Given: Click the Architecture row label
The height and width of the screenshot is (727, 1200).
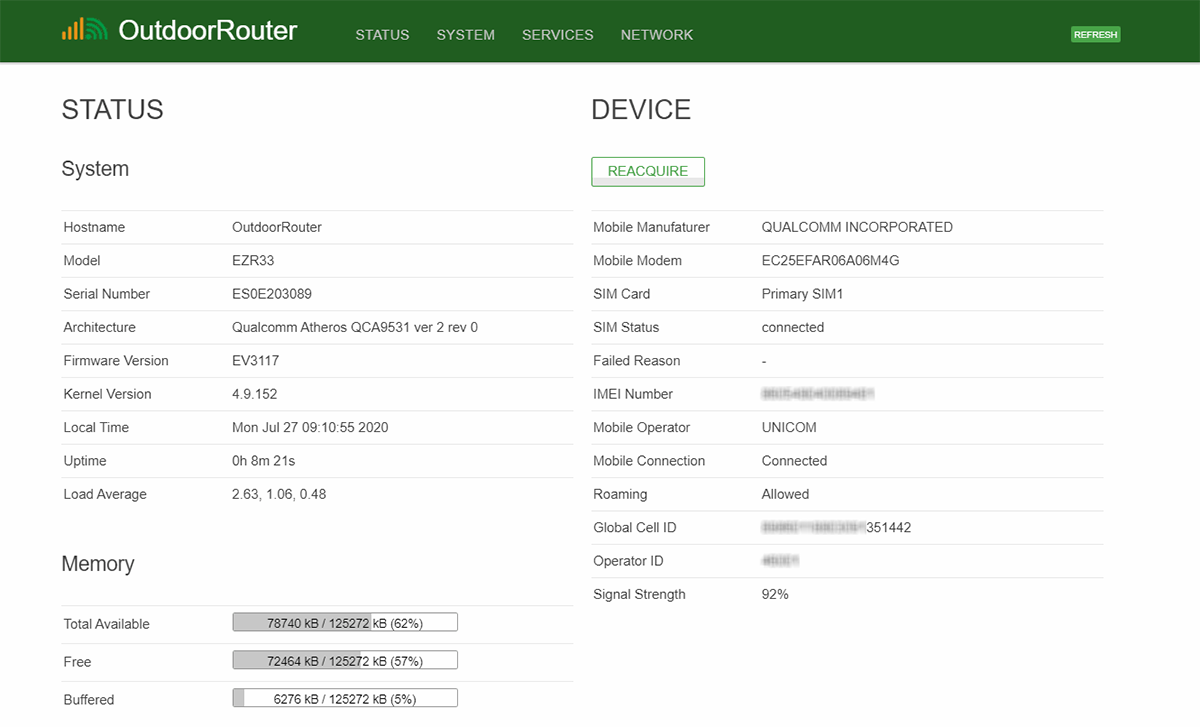Looking at the screenshot, I should tap(99, 327).
